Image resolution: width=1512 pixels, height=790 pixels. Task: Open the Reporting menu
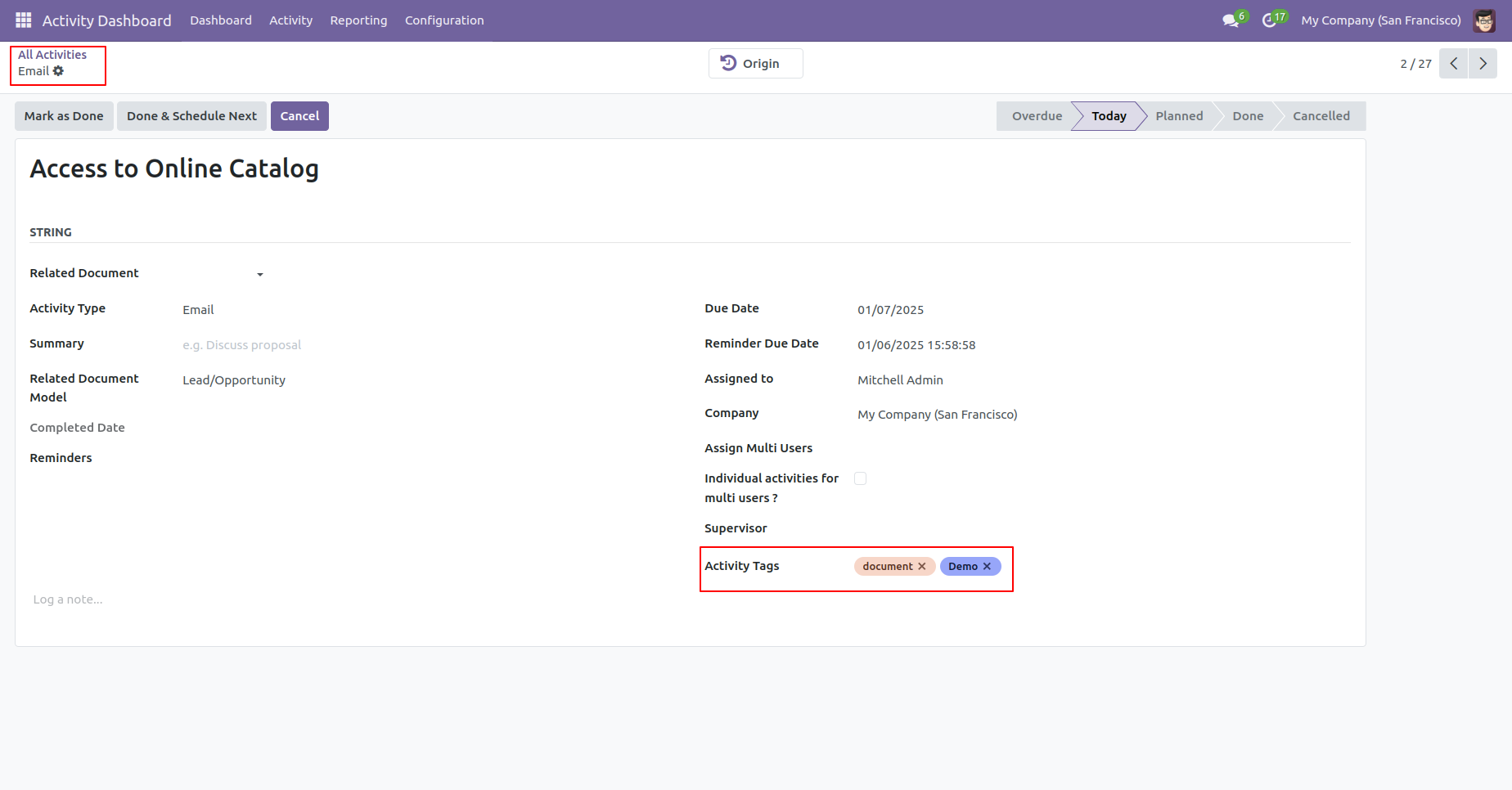358,20
